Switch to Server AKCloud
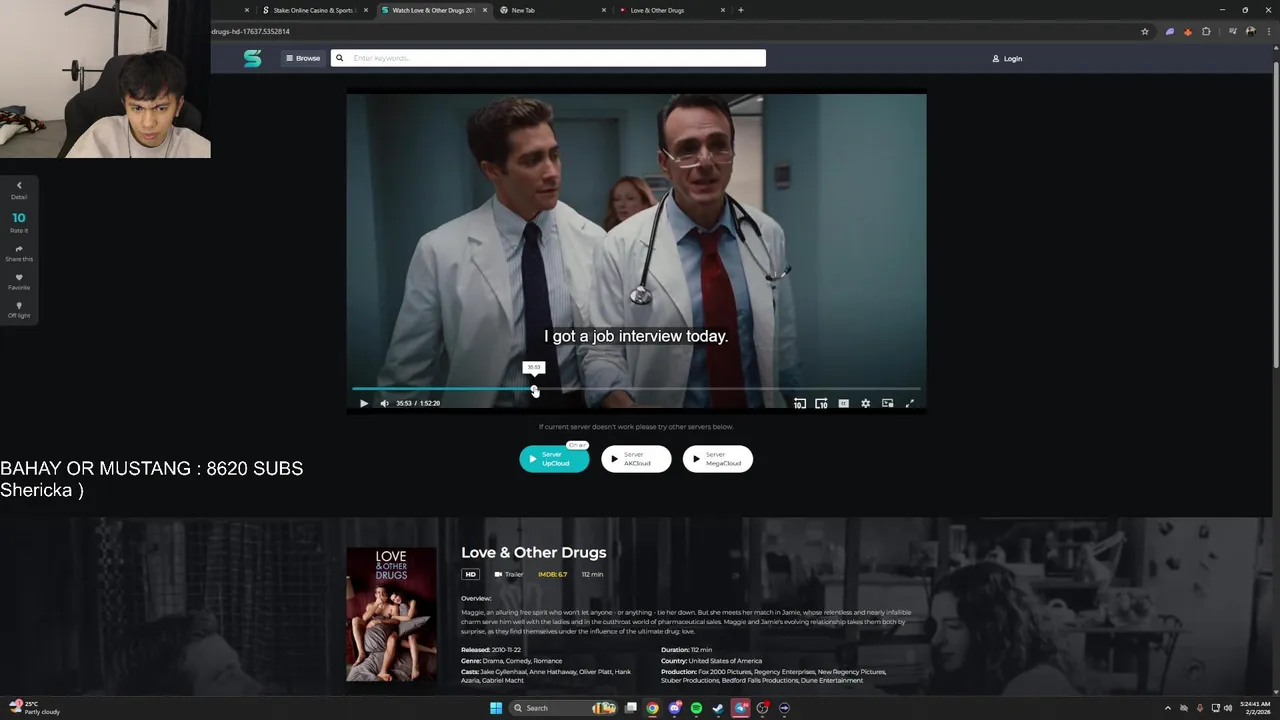Image resolution: width=1280 pixels, height=720 pixels. click(636, 459)
